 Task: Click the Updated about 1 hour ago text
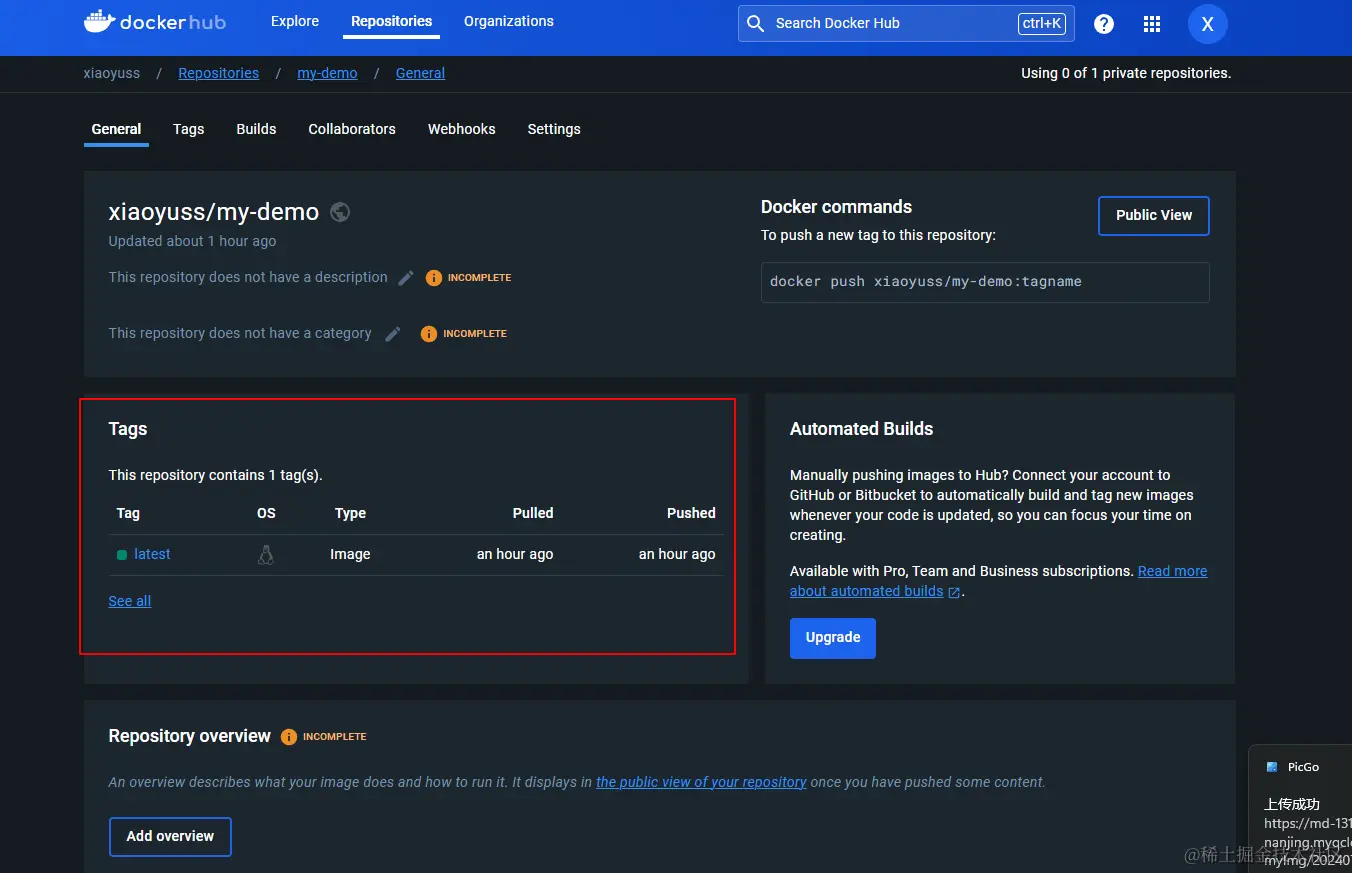coord(192,241)
